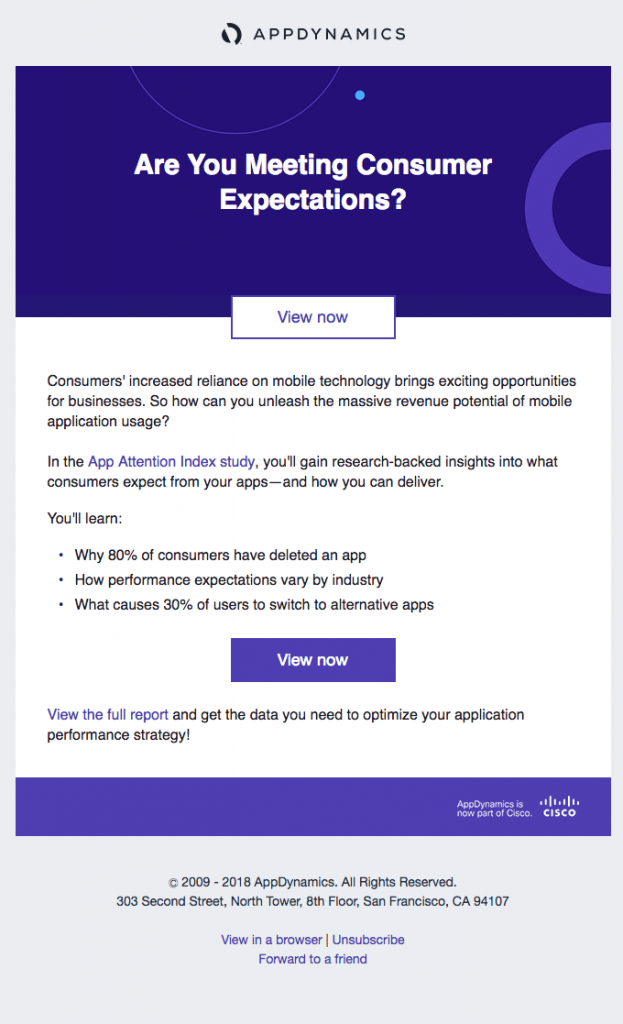The height and width of the screenshot is (1024, 623).
Task: Open the email with View in a browser
Action: click(271, 940)
